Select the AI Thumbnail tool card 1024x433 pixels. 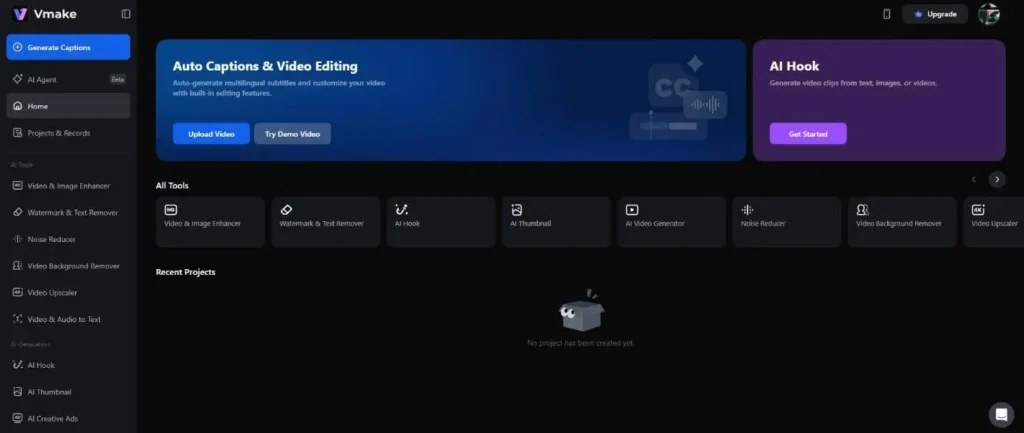(555, 221)
